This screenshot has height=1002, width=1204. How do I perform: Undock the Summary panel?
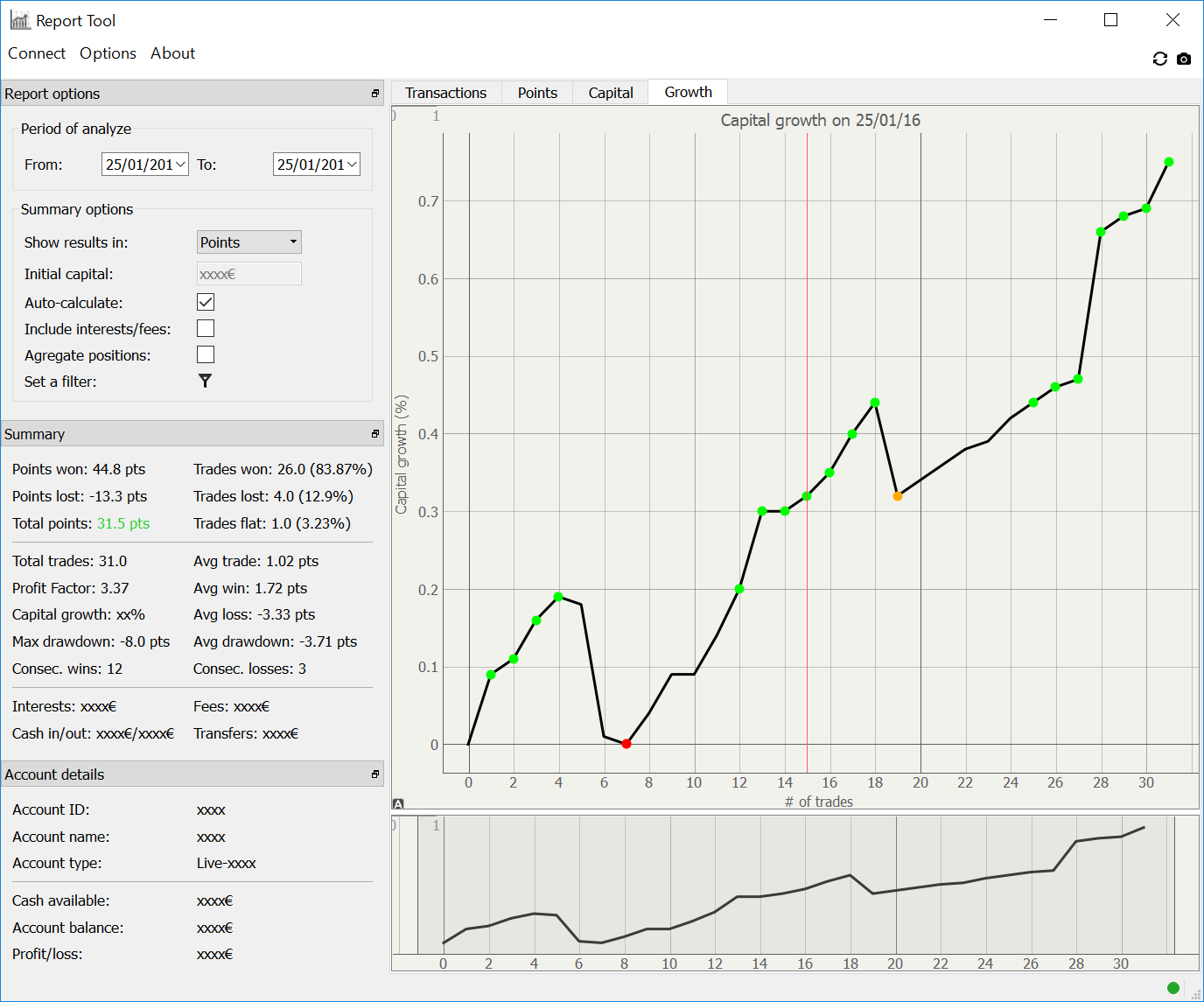click(375, 434)
